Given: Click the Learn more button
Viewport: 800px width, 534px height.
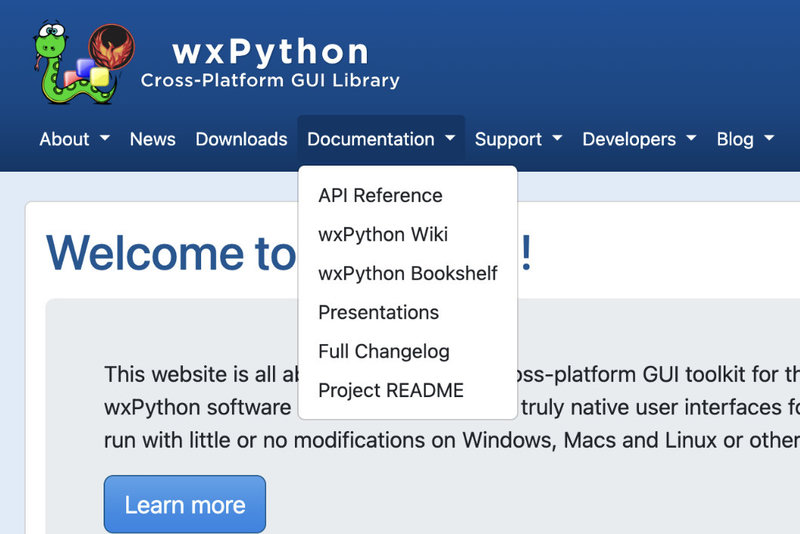Looking at the screenshot, I should [x=185, y=504].
